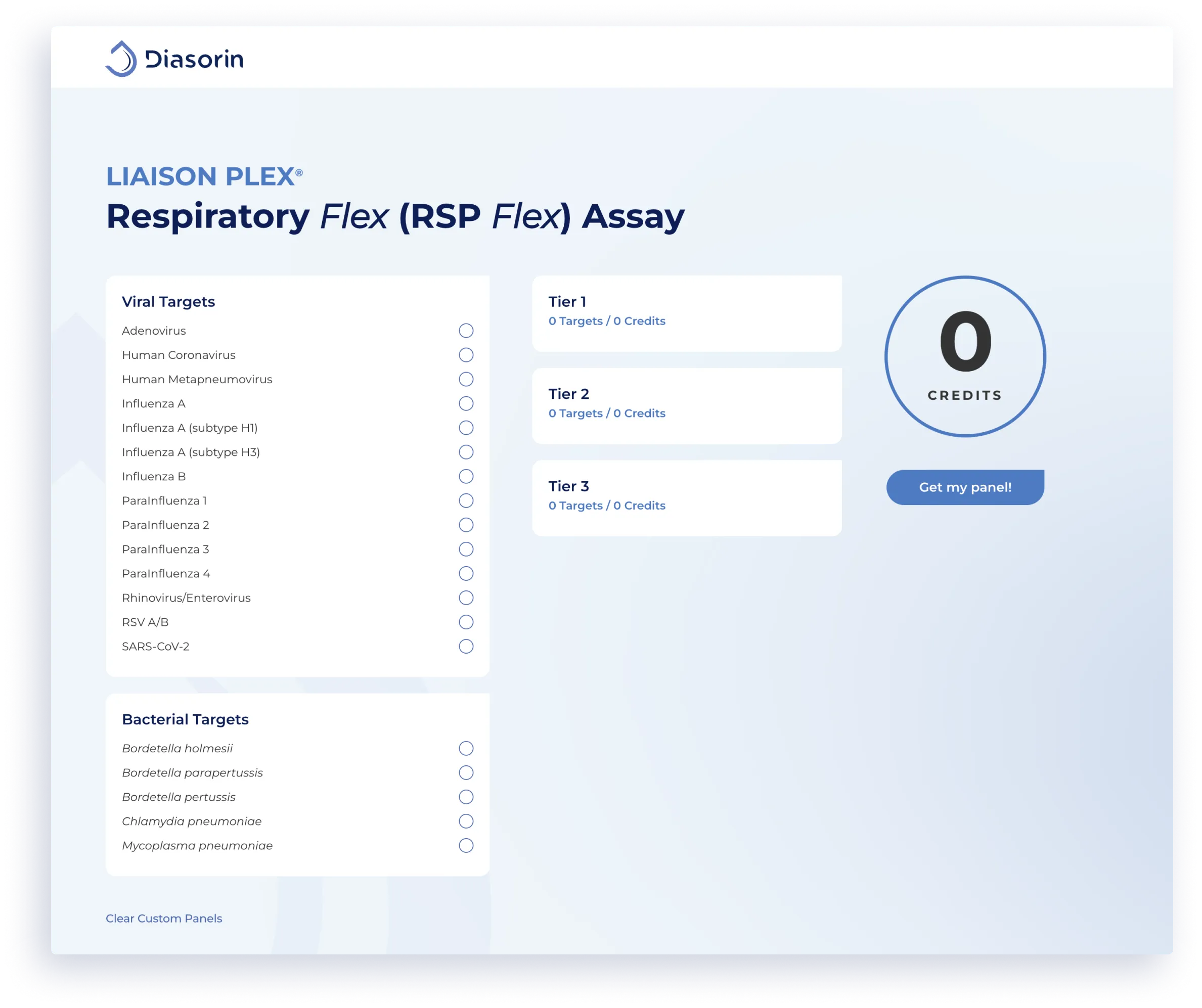Viewport: 1202px width, 1008px height.
Task: Toggle the Rhinovirus/Enterovirus circle
Action: 466,598
